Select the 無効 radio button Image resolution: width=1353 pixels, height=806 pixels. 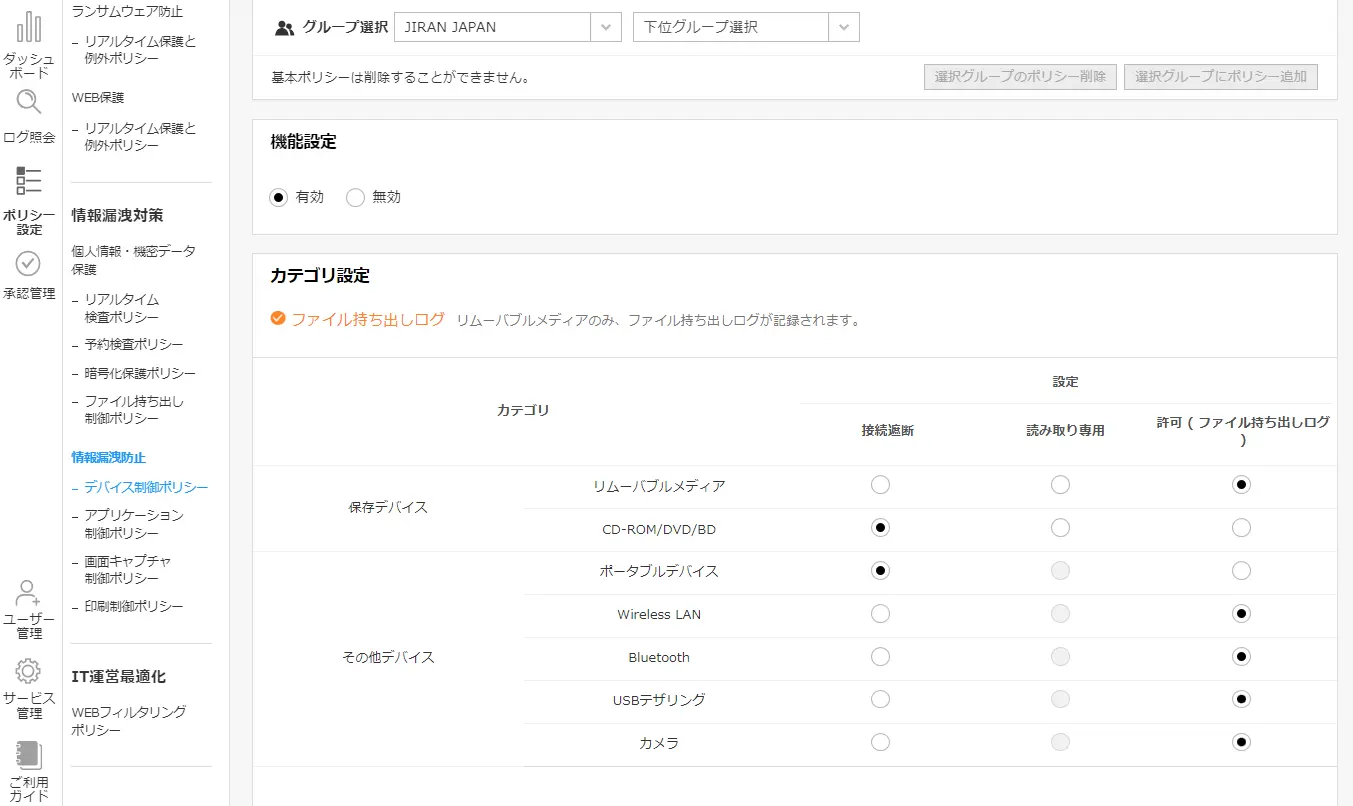click(355, 198)
